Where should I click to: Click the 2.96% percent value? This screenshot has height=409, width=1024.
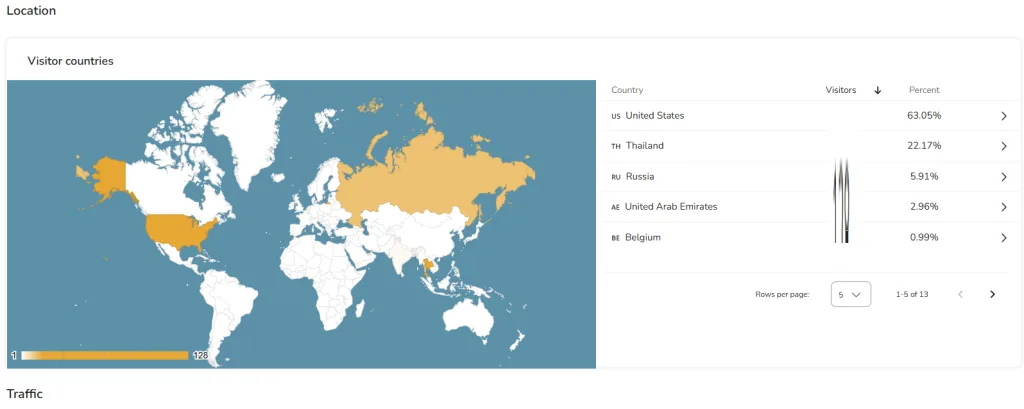tap(924, 206)
